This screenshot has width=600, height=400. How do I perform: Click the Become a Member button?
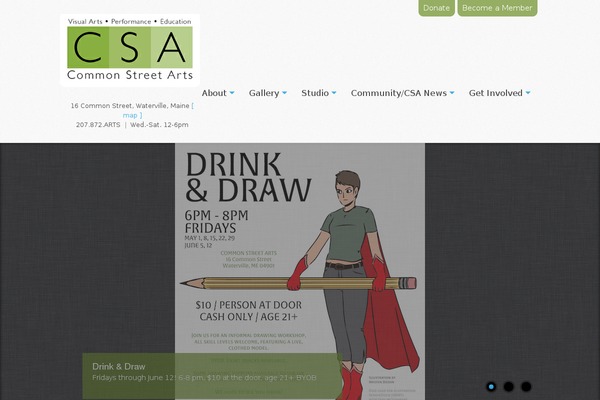497,8
